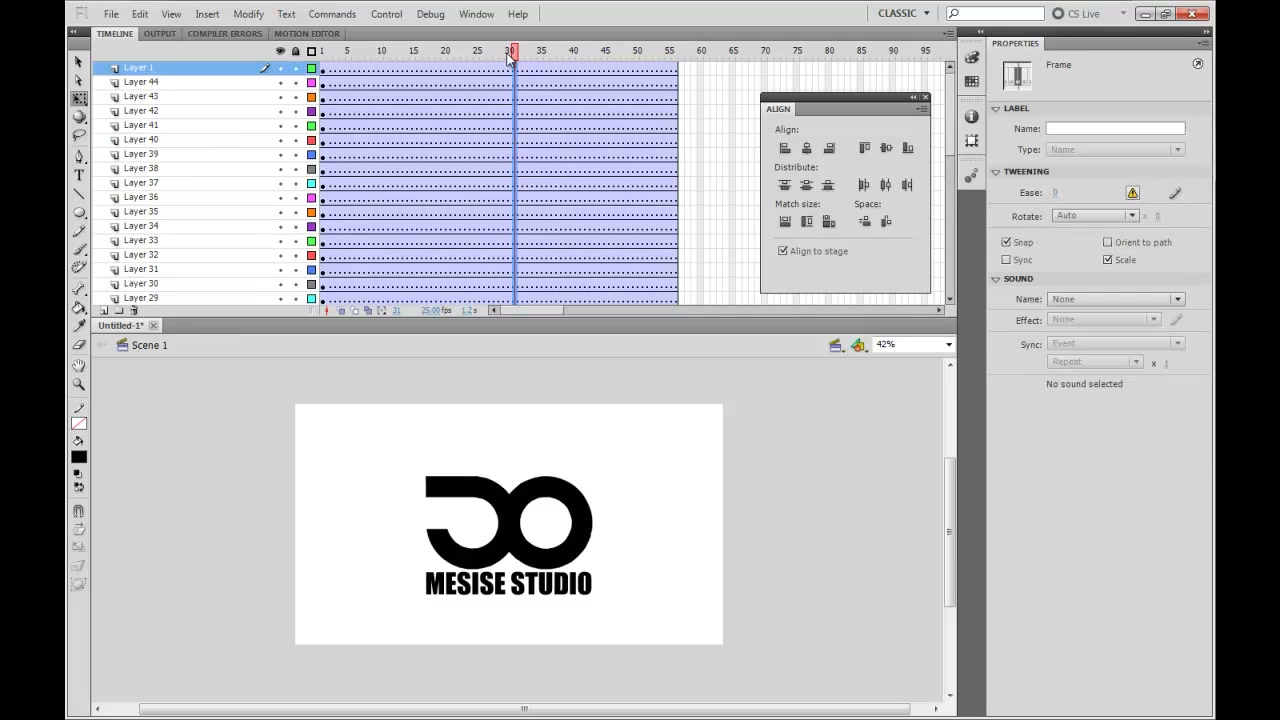Viewport: 1280px width, 720px height.
Task: Select the Bone tool
Action: pos(79,289)
